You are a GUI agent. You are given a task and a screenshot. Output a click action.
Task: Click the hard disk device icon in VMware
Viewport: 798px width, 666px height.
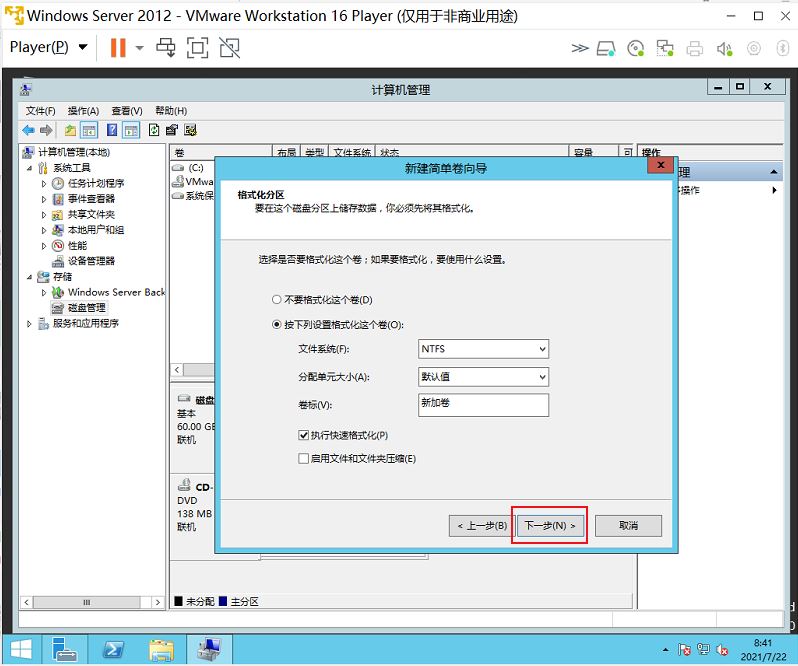tap(606, 48)
